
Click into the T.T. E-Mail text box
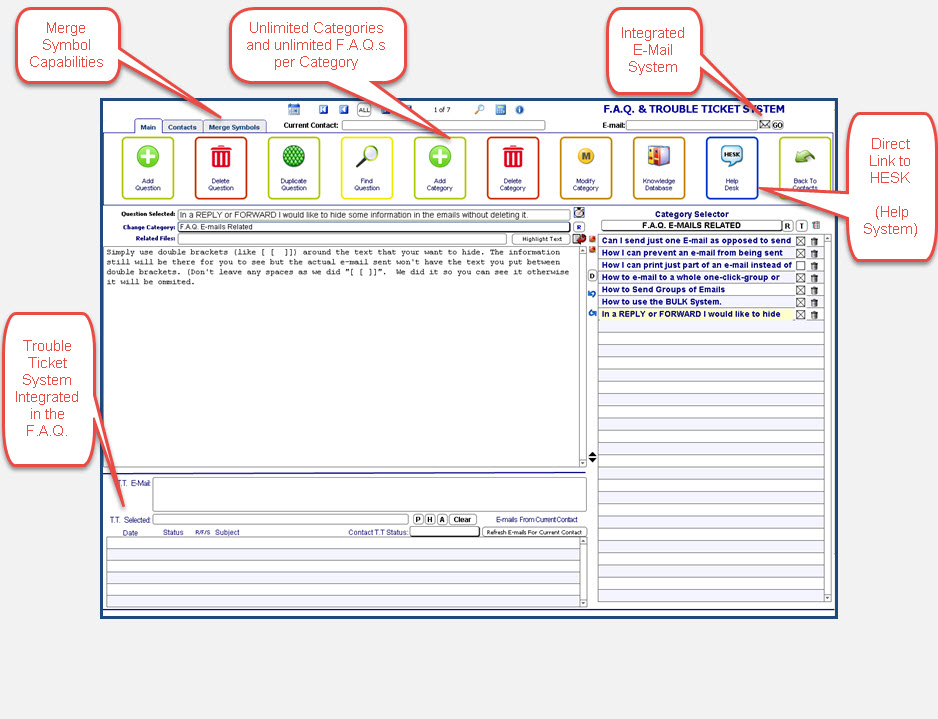click(369, 494)
